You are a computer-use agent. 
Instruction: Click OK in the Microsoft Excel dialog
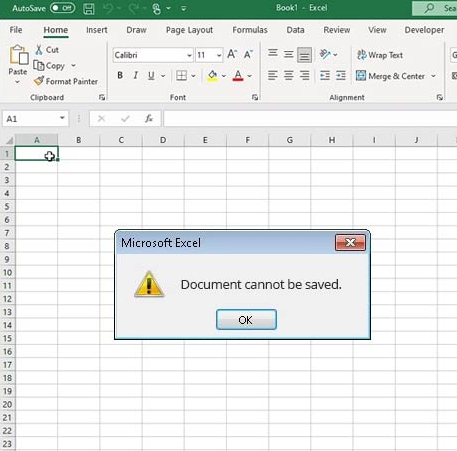coord(246,320)
